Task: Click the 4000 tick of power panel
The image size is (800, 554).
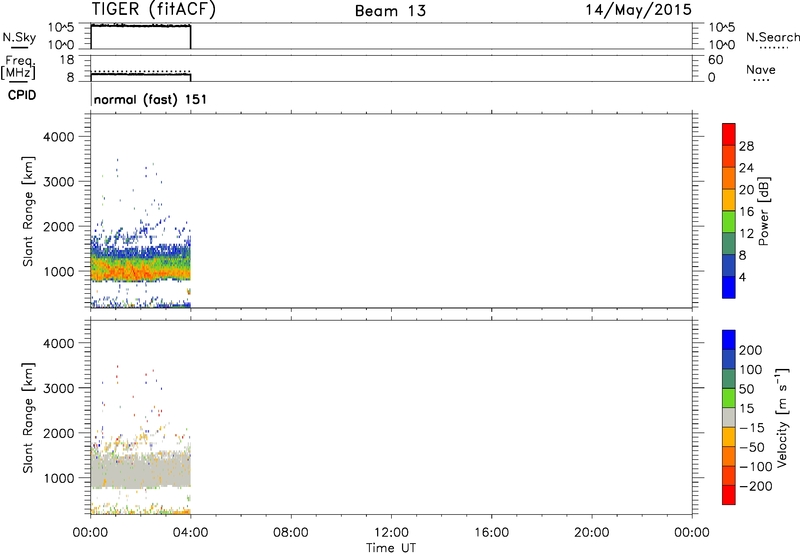Action: click(59, 137)
